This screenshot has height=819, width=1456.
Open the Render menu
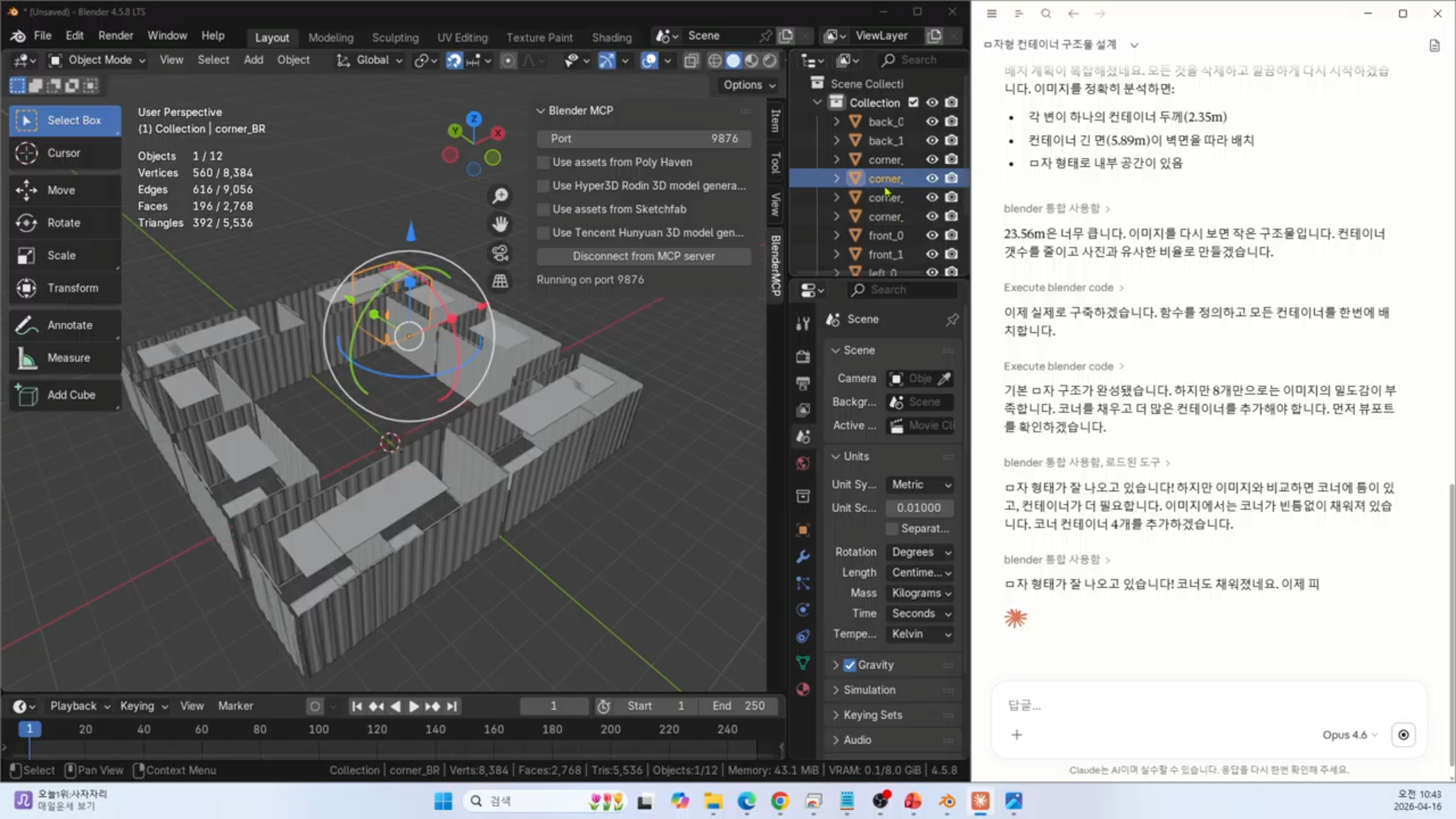pos(115,36)
